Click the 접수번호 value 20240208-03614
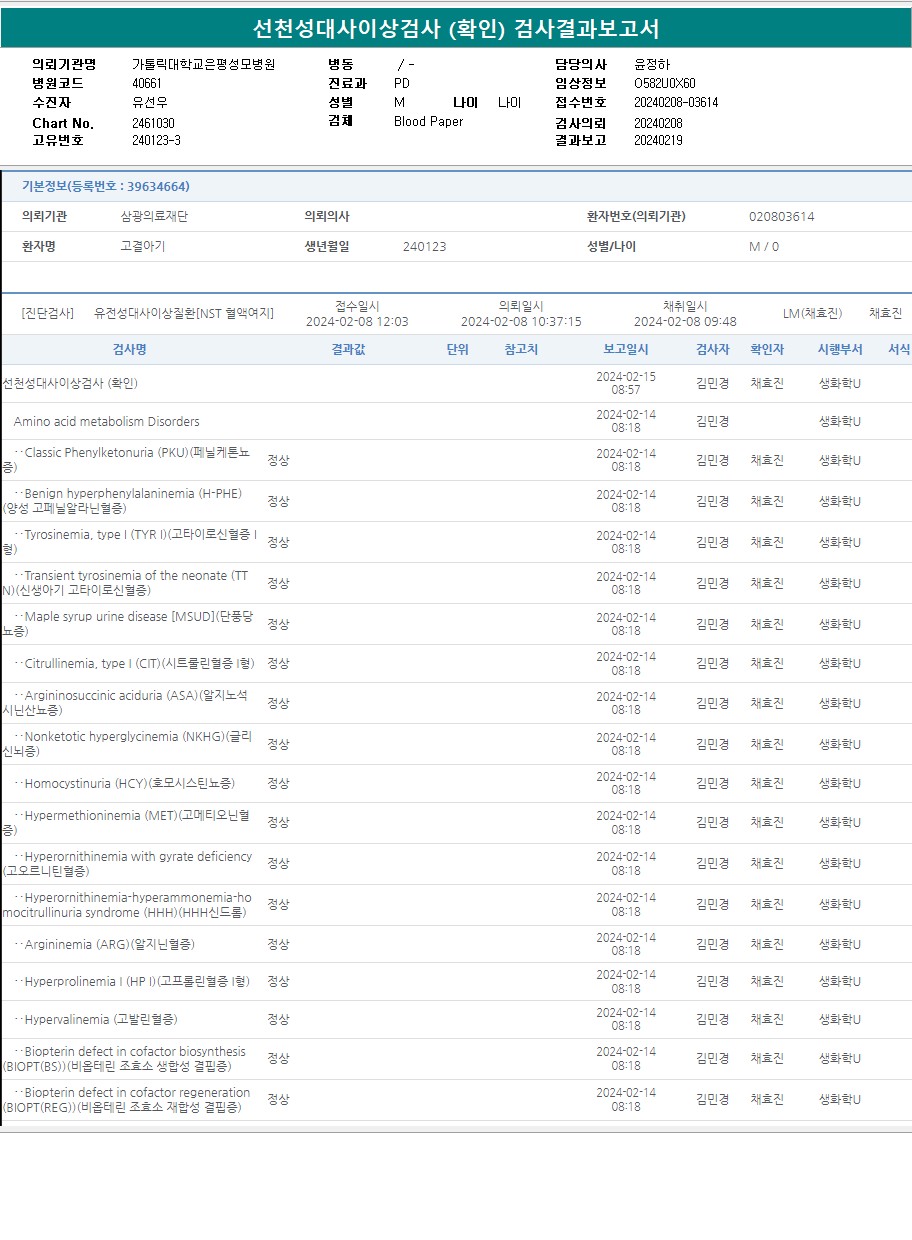 tap(676, 102)
